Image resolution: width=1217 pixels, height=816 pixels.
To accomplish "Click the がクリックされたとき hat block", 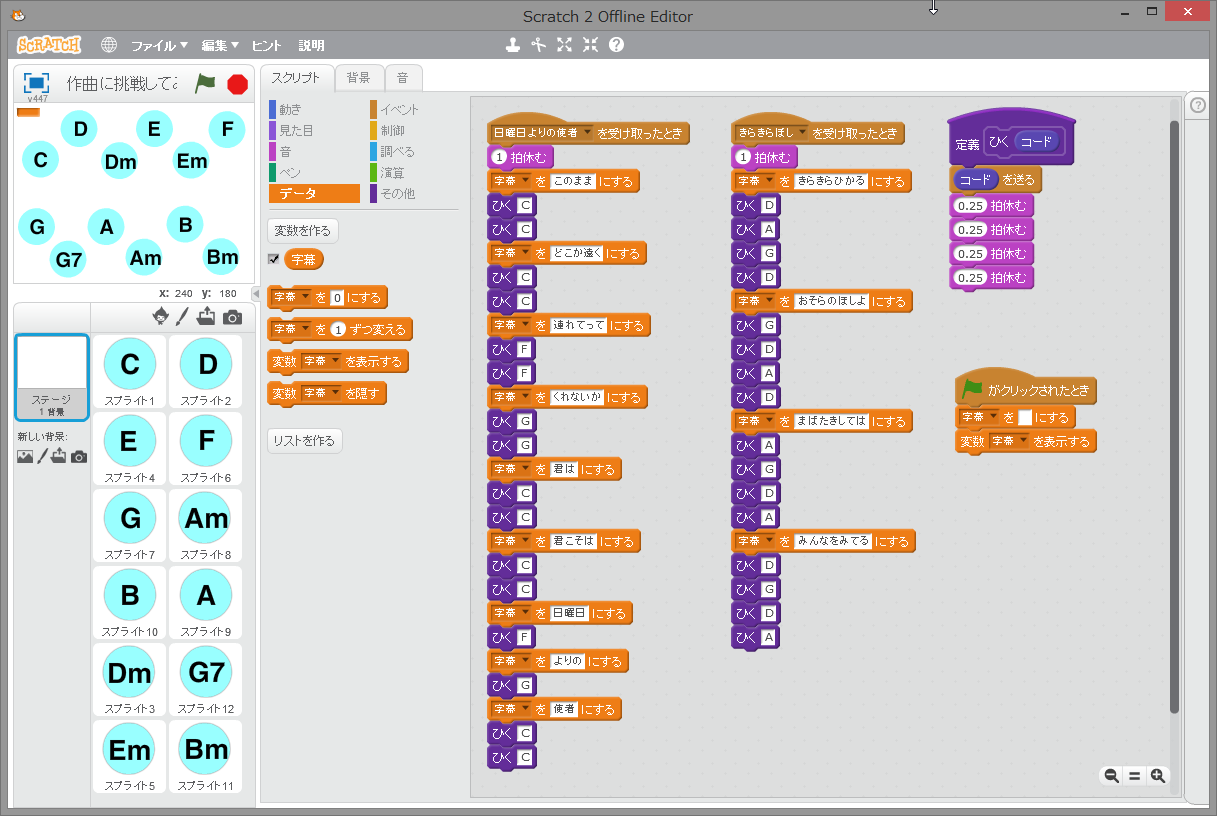I will coord(1027,389).
